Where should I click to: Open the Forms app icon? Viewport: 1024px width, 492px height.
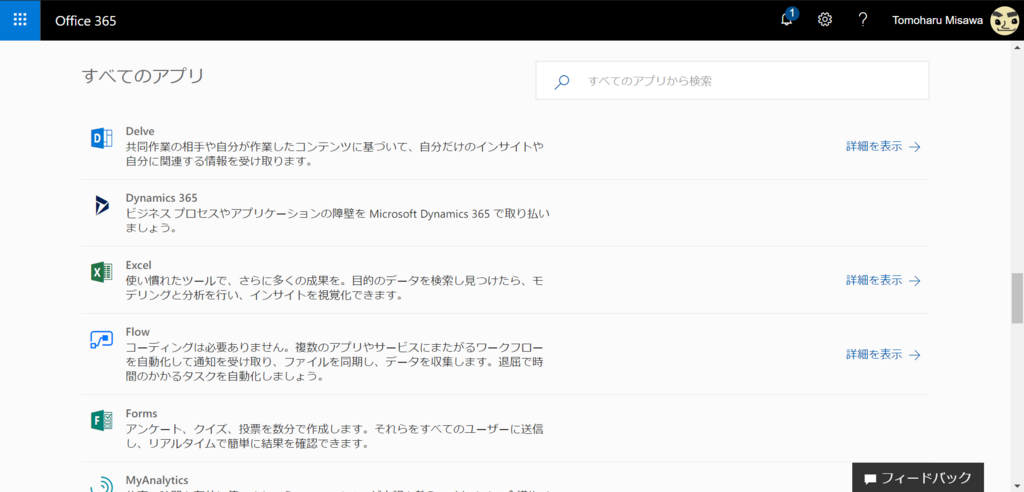[x=101, y=421]
